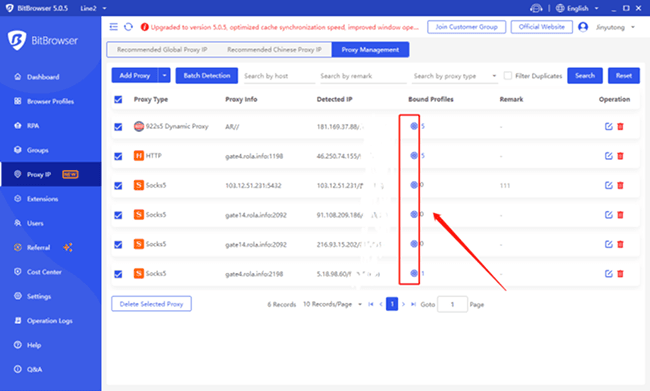Open Cost Center in the sidebar

point(44,272)
